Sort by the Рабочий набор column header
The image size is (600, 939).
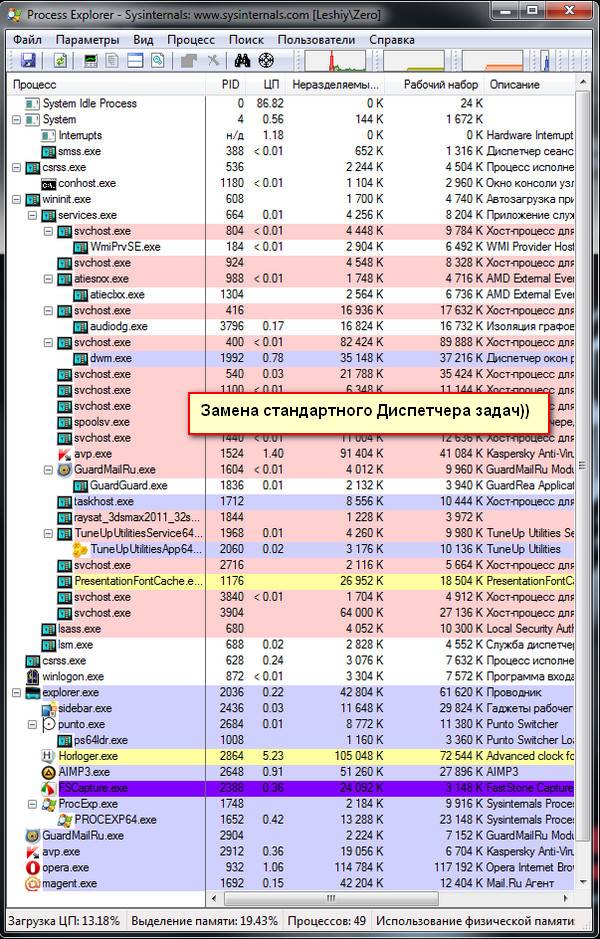(x=440, y=85)
